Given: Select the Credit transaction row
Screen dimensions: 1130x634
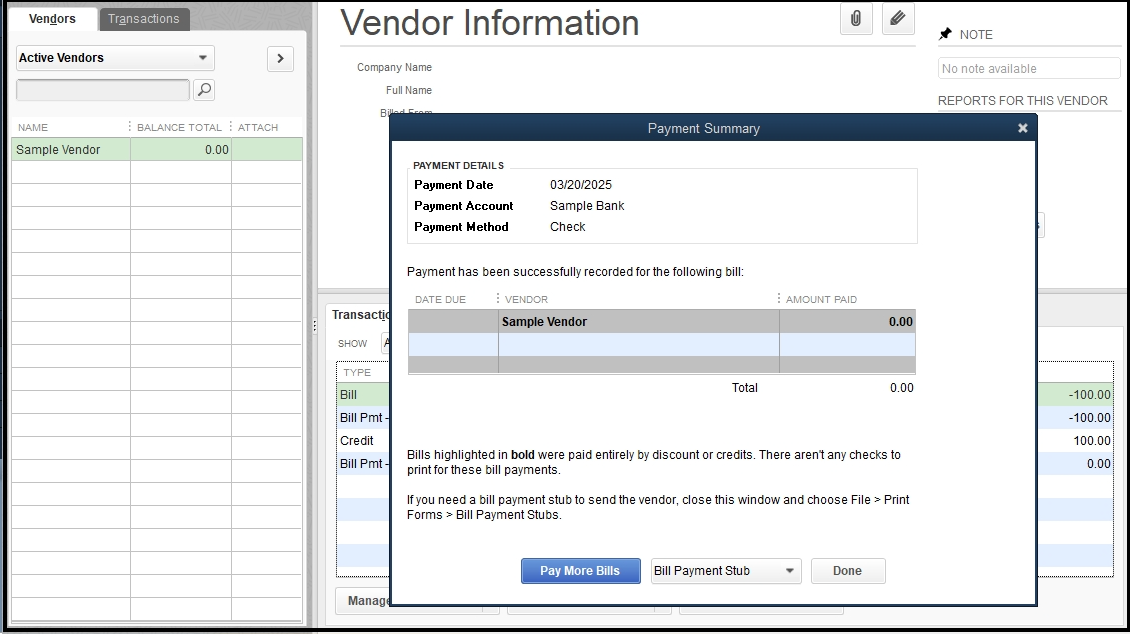Looking at the screenshot, I should tap(357, 441).
